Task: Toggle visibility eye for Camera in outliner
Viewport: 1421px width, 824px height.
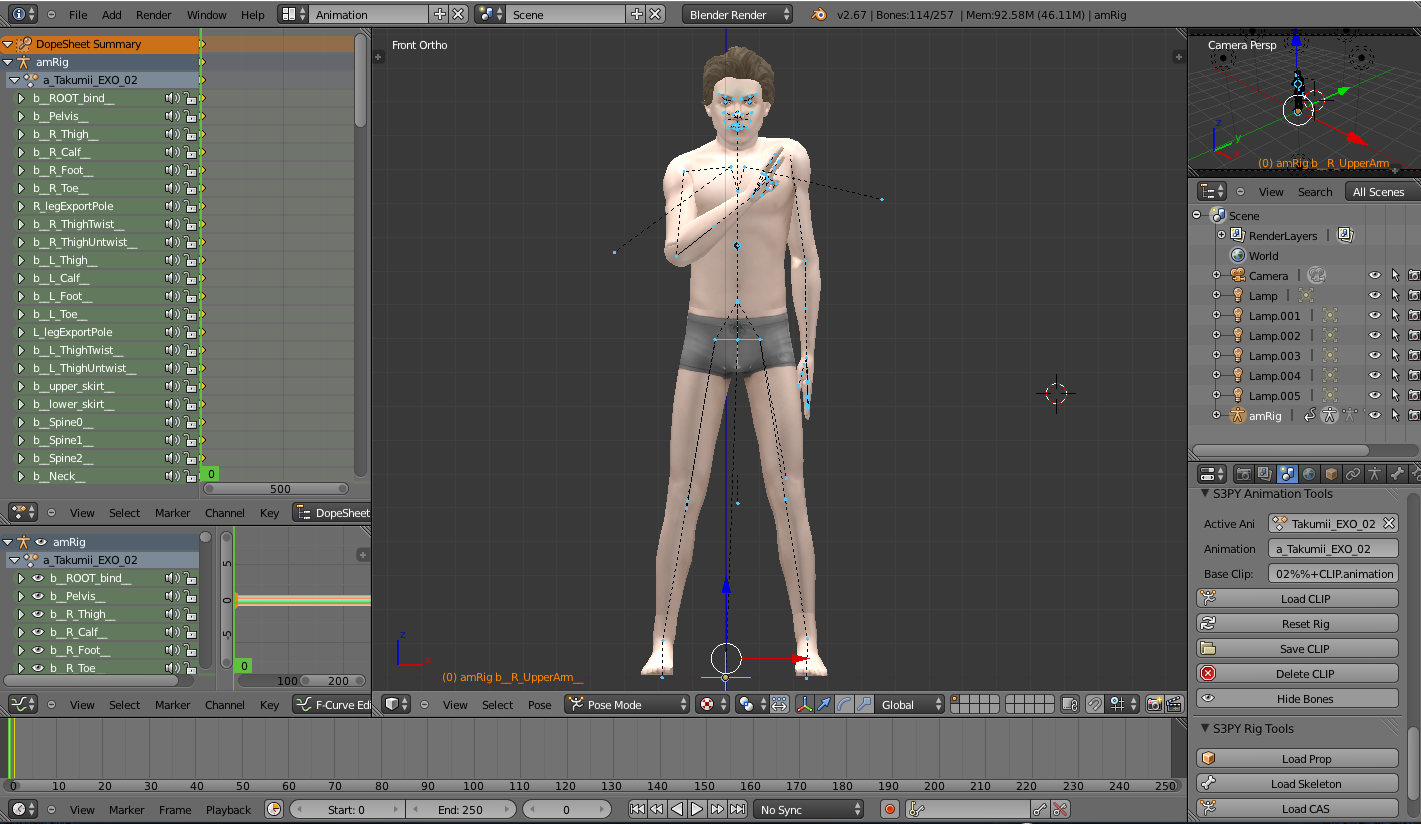Action: point(1375,276)
